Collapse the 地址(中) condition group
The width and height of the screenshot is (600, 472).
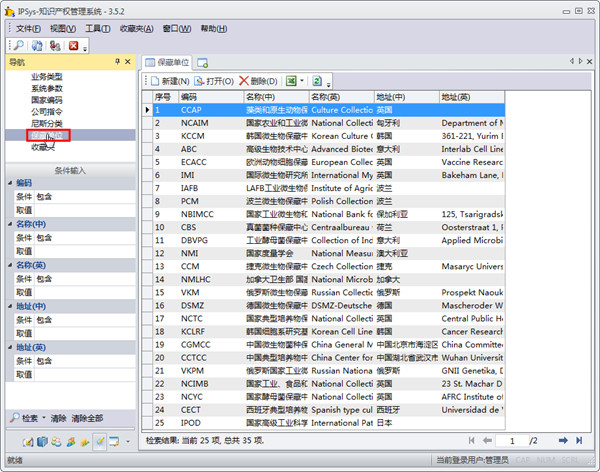tap(10, 306)
